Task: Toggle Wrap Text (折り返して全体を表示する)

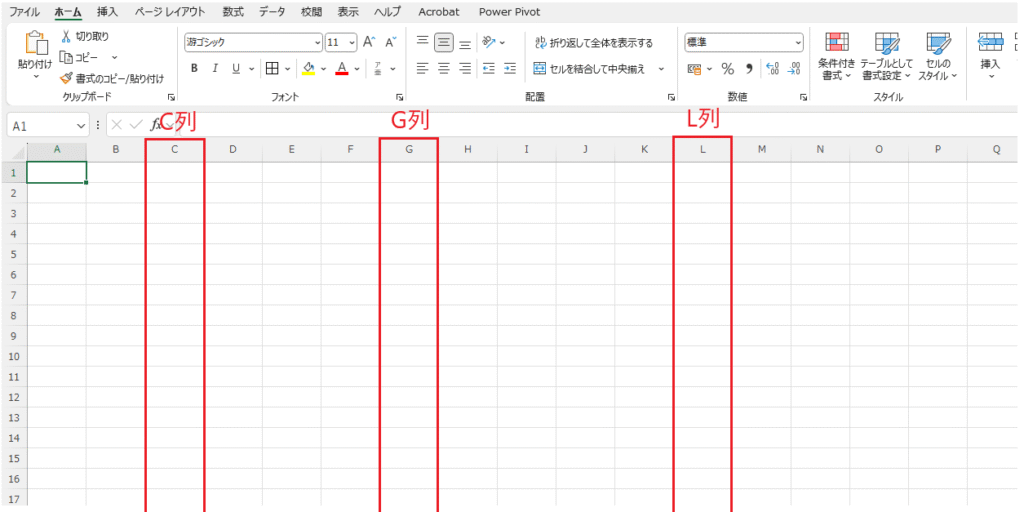Action: pyautogui.click(x=593, y=43)
